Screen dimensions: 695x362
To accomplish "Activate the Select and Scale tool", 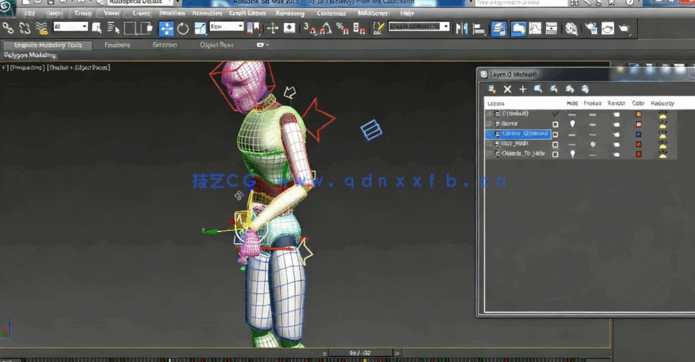I will point(200,28).
